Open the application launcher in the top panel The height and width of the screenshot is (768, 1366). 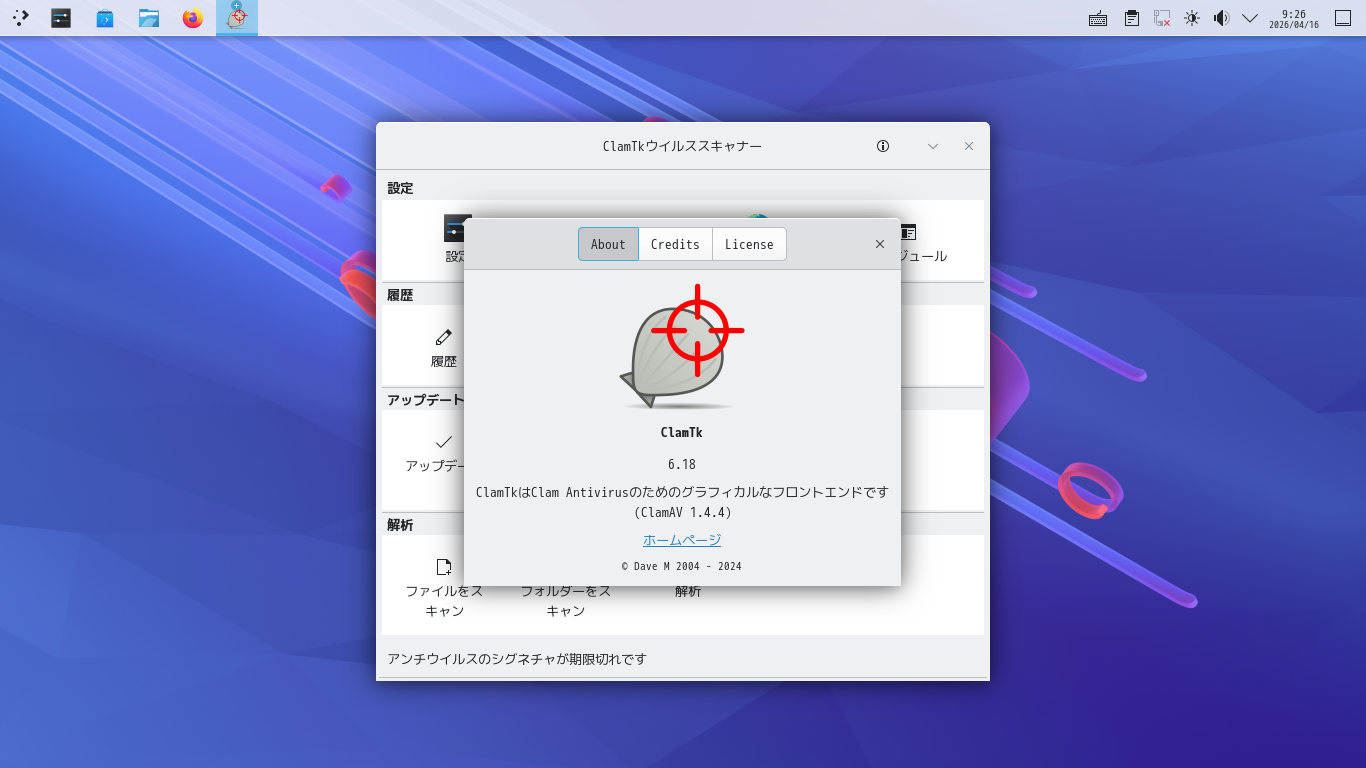coord(20,18)
